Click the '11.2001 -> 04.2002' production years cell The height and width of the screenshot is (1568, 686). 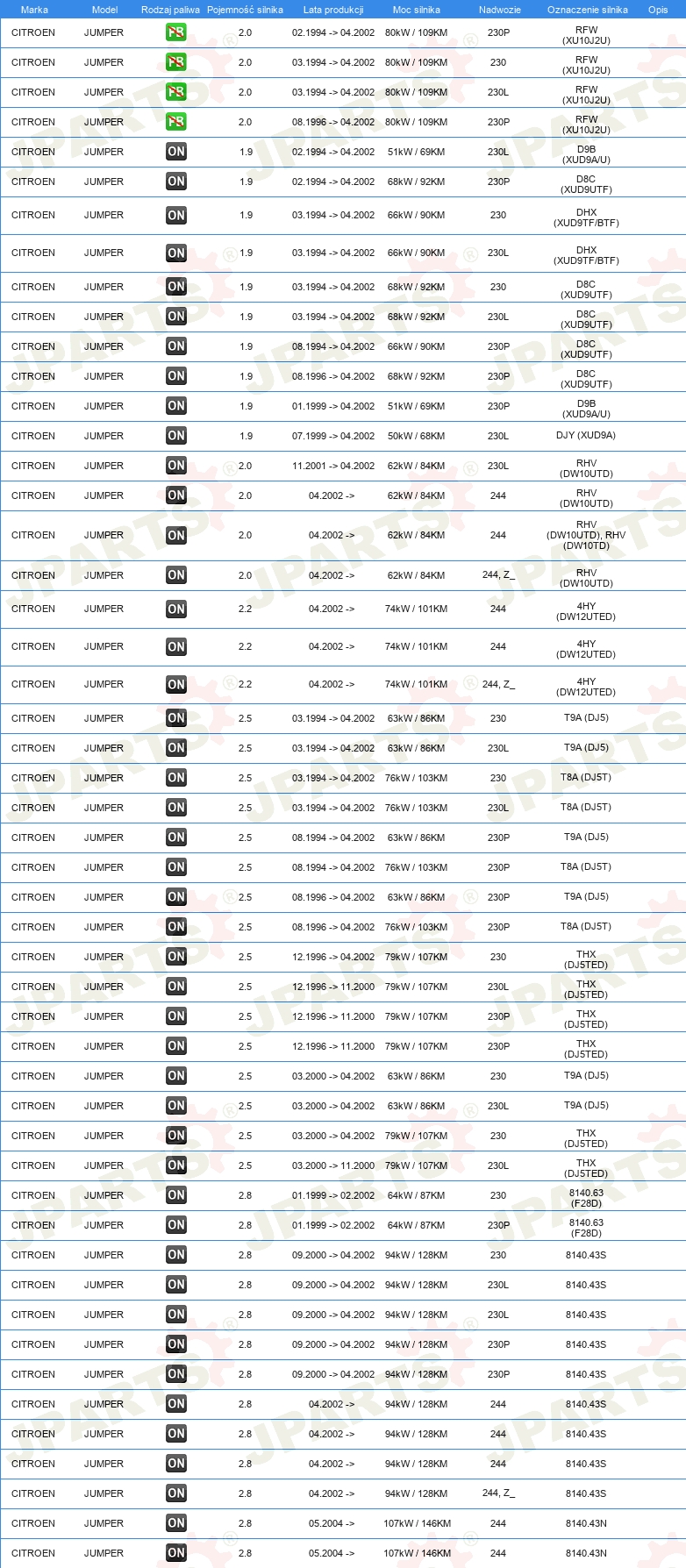tap(333, 466)
